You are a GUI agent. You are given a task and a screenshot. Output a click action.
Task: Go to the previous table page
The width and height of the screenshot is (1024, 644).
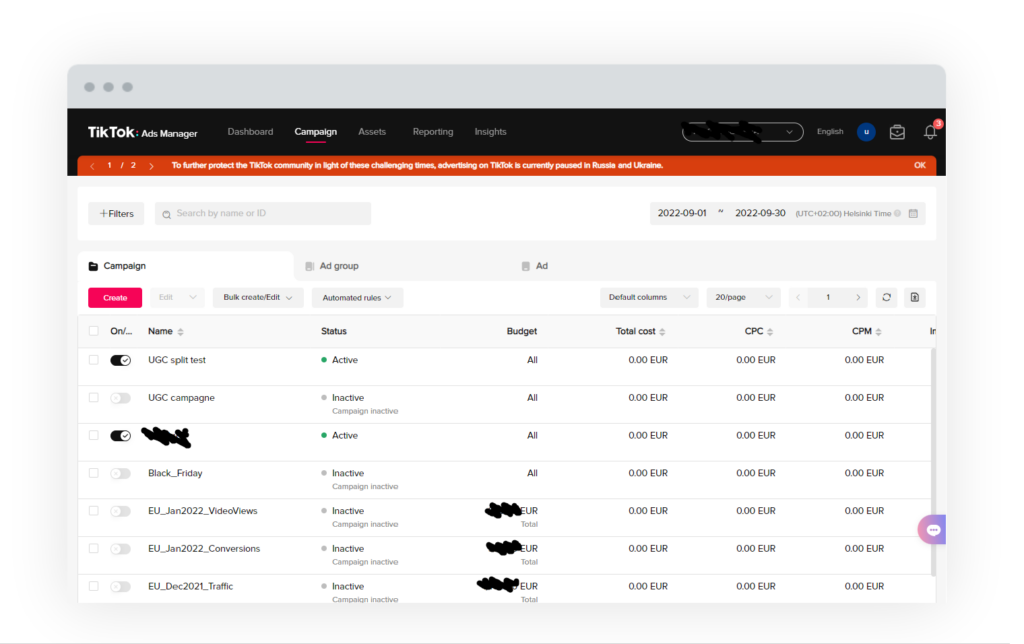tap(798, 297)
